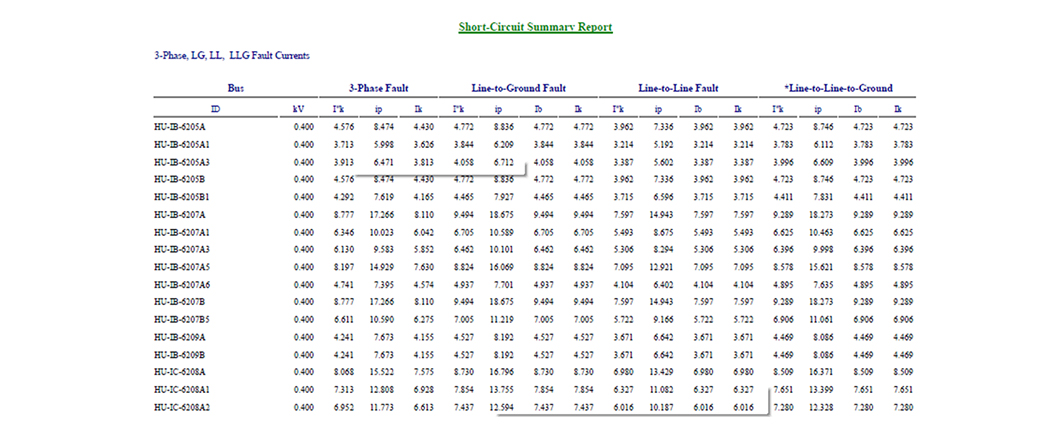1060x435 pixels.
Task: Click the 3-Phase Fault column group header
Action: pos(379,88)
